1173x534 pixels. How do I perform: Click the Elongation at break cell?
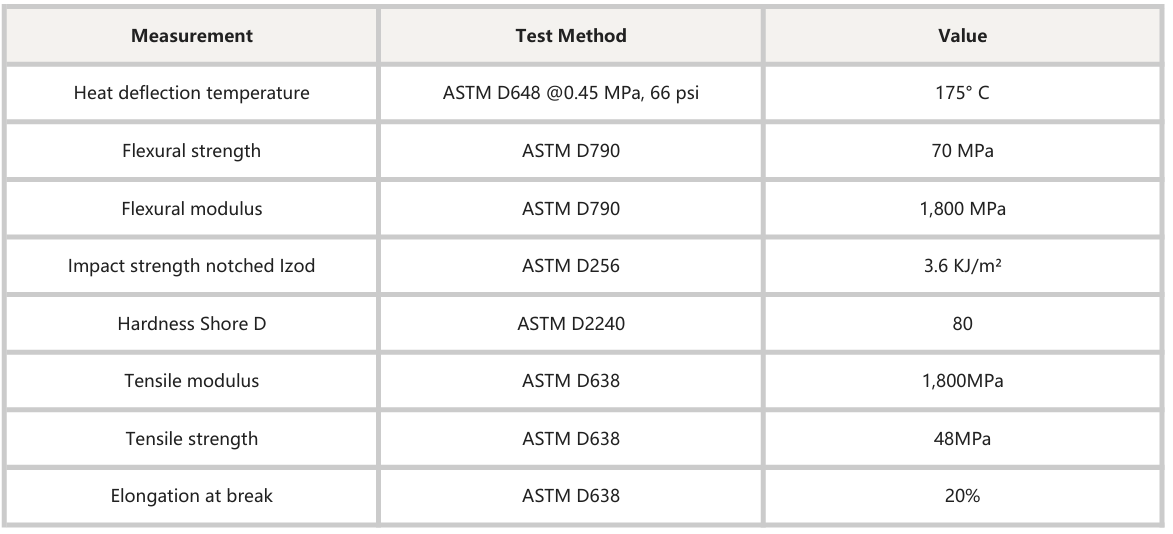tap(192, 496)
